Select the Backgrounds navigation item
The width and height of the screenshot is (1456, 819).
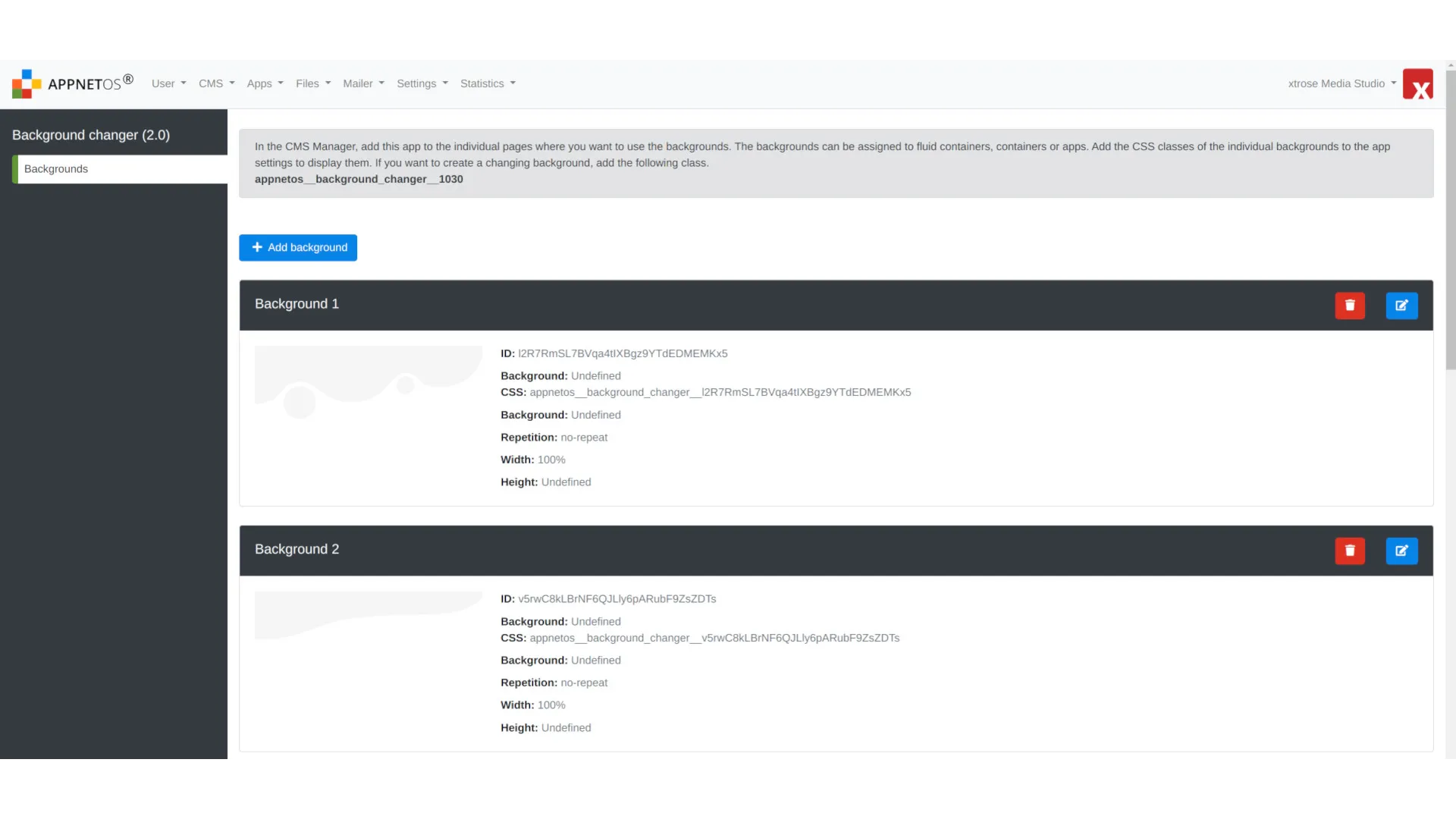(113, 168)
